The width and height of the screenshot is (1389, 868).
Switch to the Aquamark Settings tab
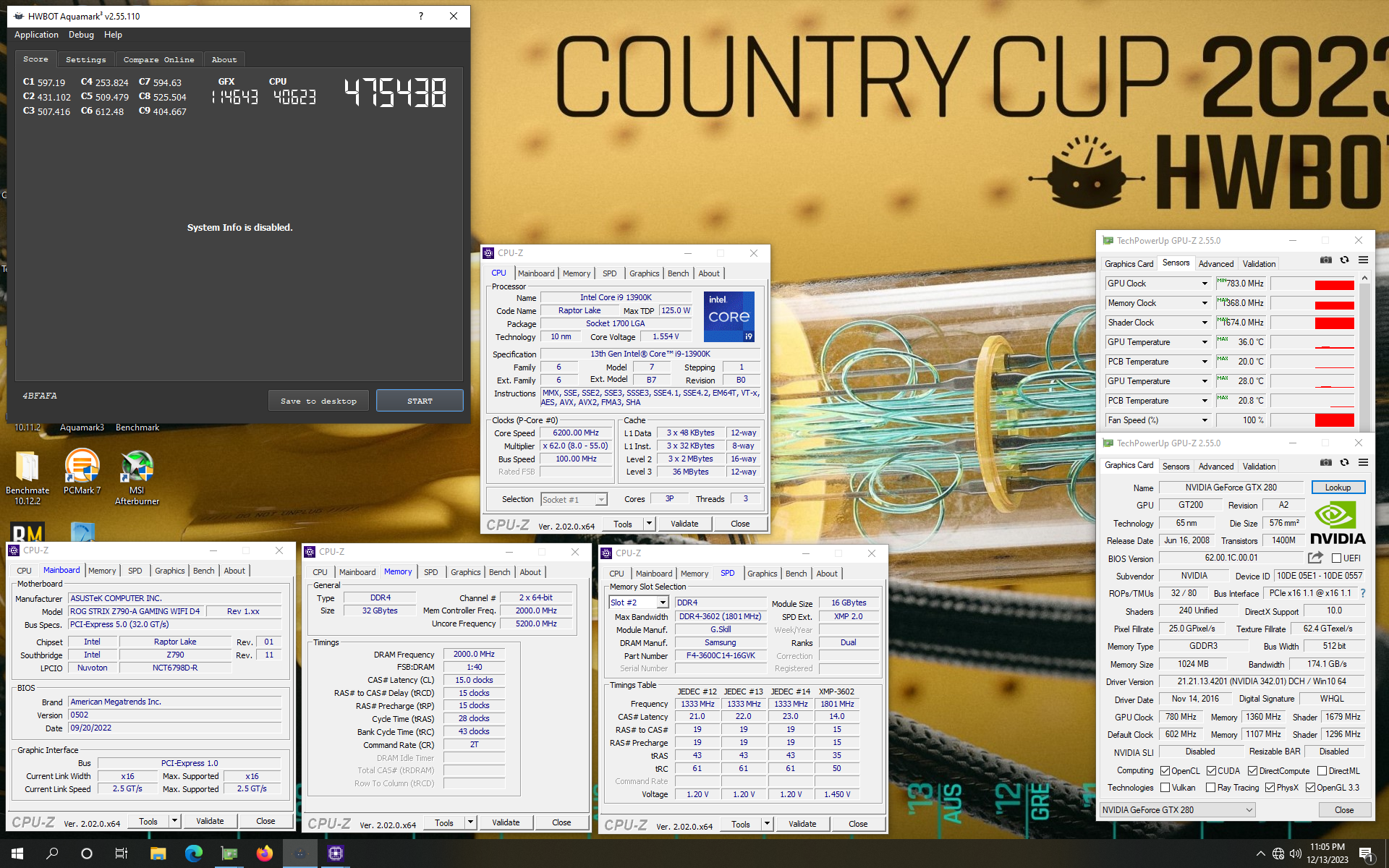coord(85,59)
